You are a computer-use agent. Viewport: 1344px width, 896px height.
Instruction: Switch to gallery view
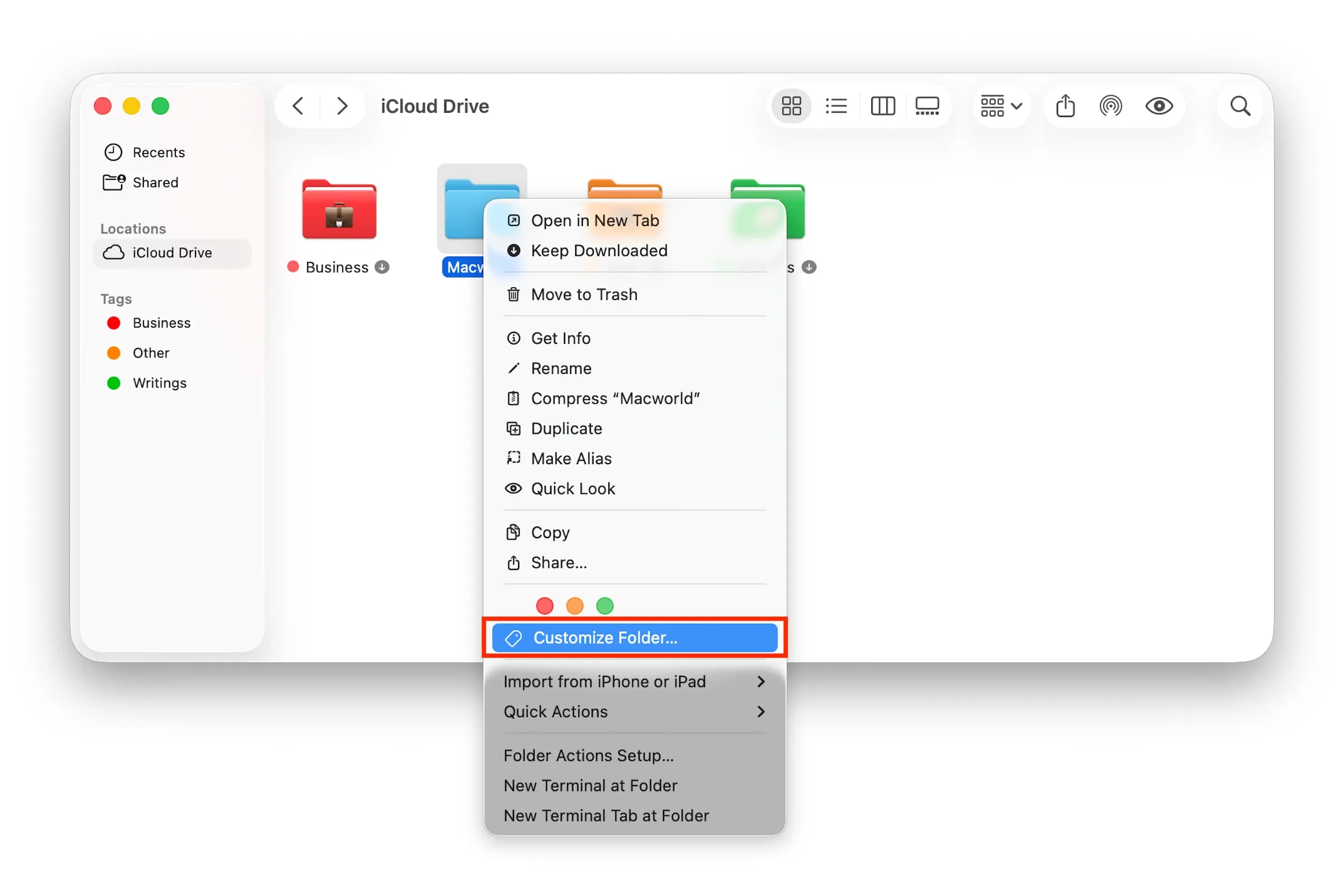point(927,106)
